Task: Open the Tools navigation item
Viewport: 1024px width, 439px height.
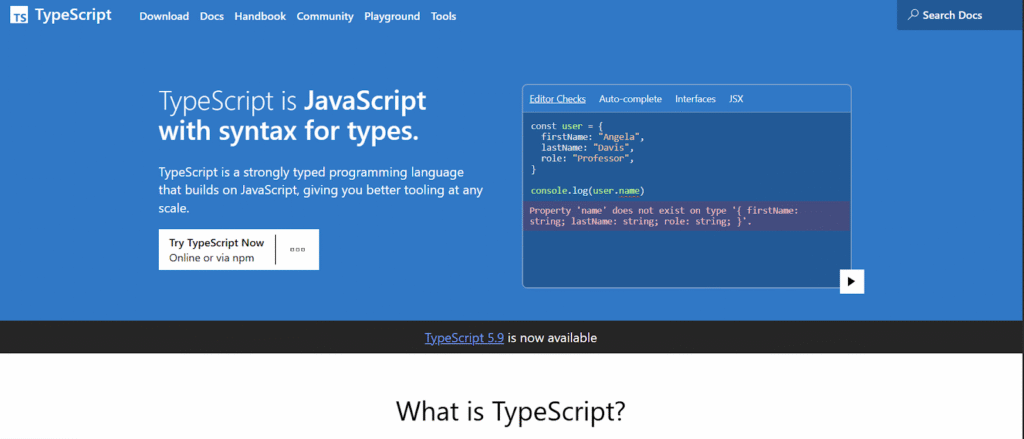Action: tap(443, 17)
